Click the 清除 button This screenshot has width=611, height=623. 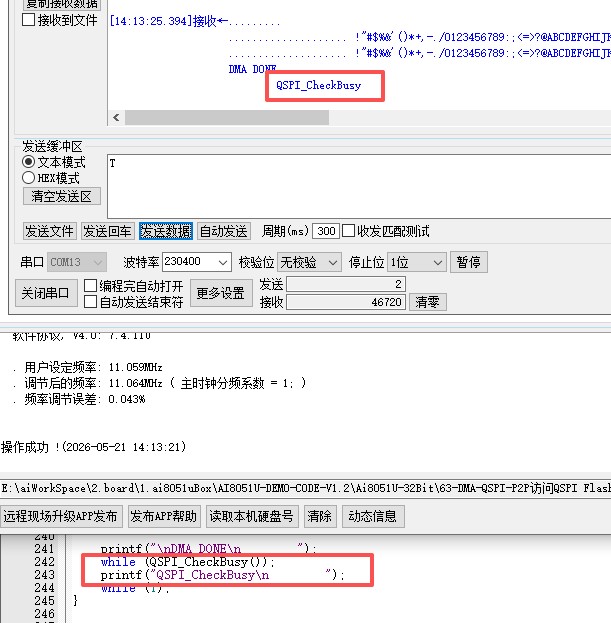[x=320, y=516]
